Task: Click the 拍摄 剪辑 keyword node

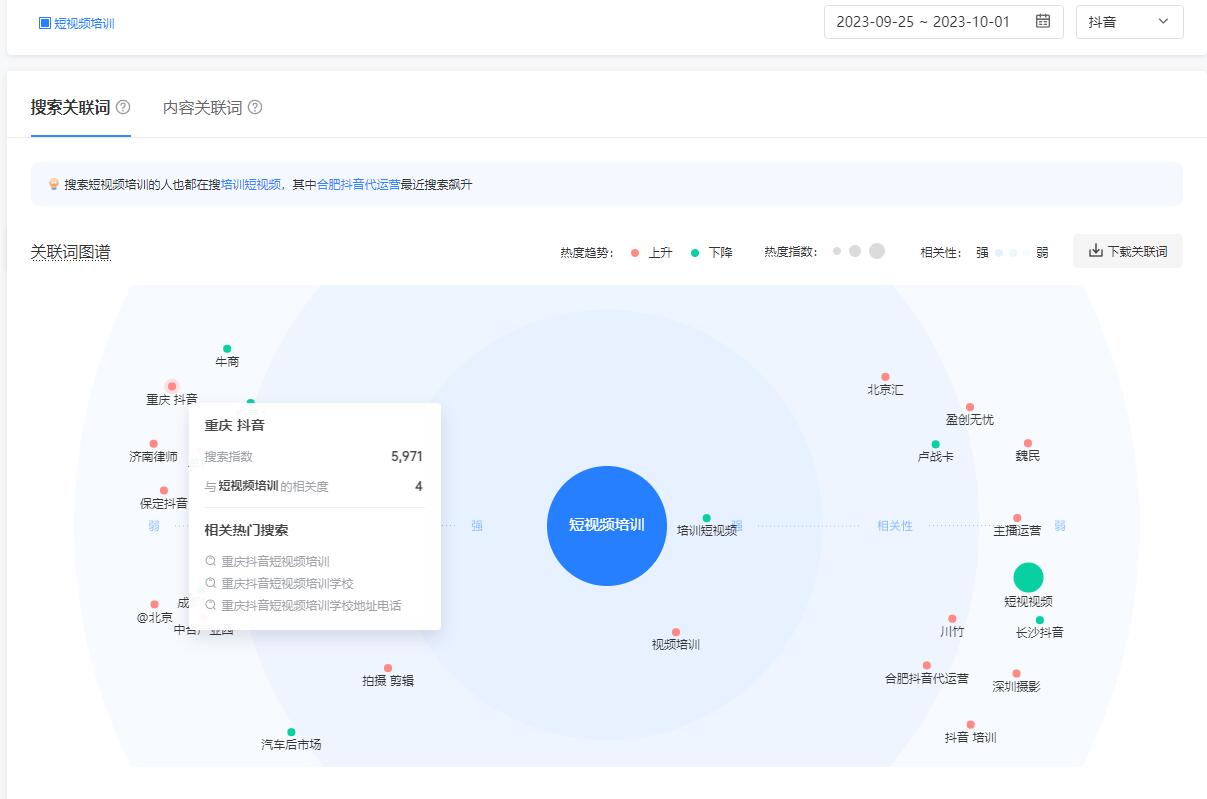Action: pos(388,668)
